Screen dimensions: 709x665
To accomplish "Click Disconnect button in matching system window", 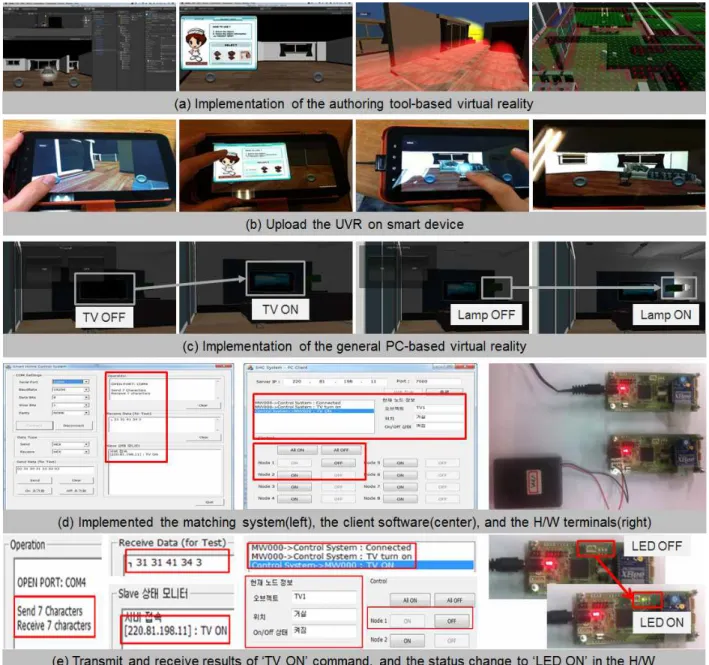I will click(74, 425).
